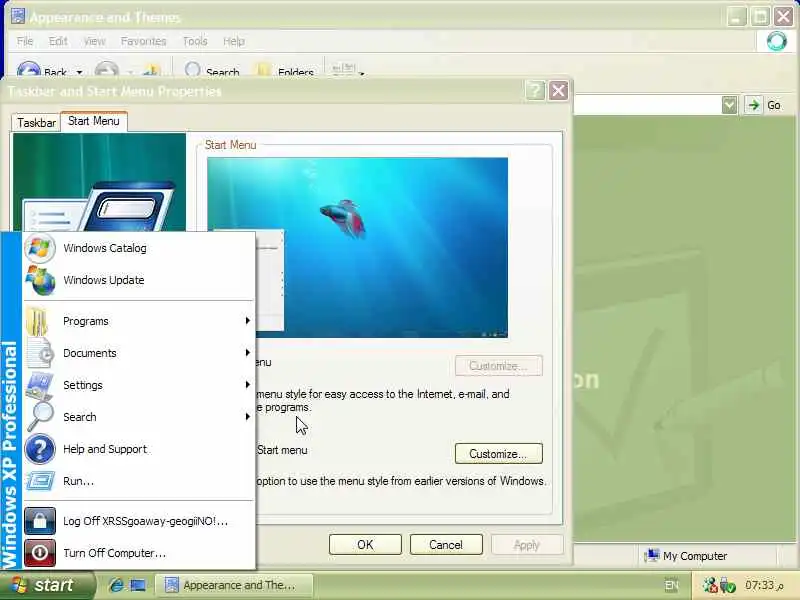Click the system tray clock
Screen dimensions: 800x600
[x=763, y=585]
